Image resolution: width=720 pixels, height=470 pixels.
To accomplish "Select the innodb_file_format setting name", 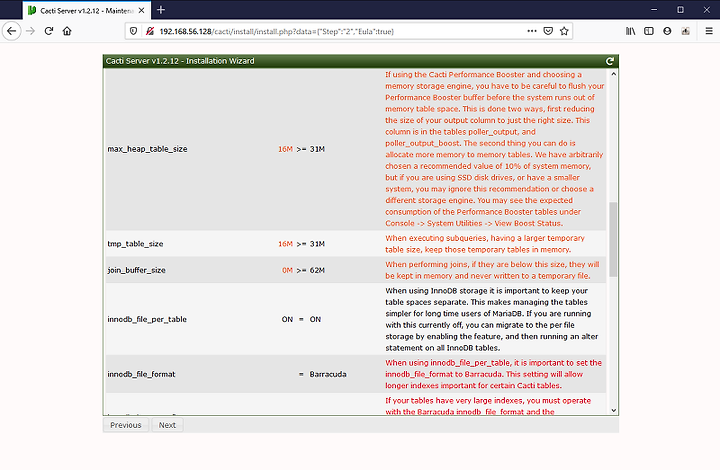I will click(x=141, y=375).
